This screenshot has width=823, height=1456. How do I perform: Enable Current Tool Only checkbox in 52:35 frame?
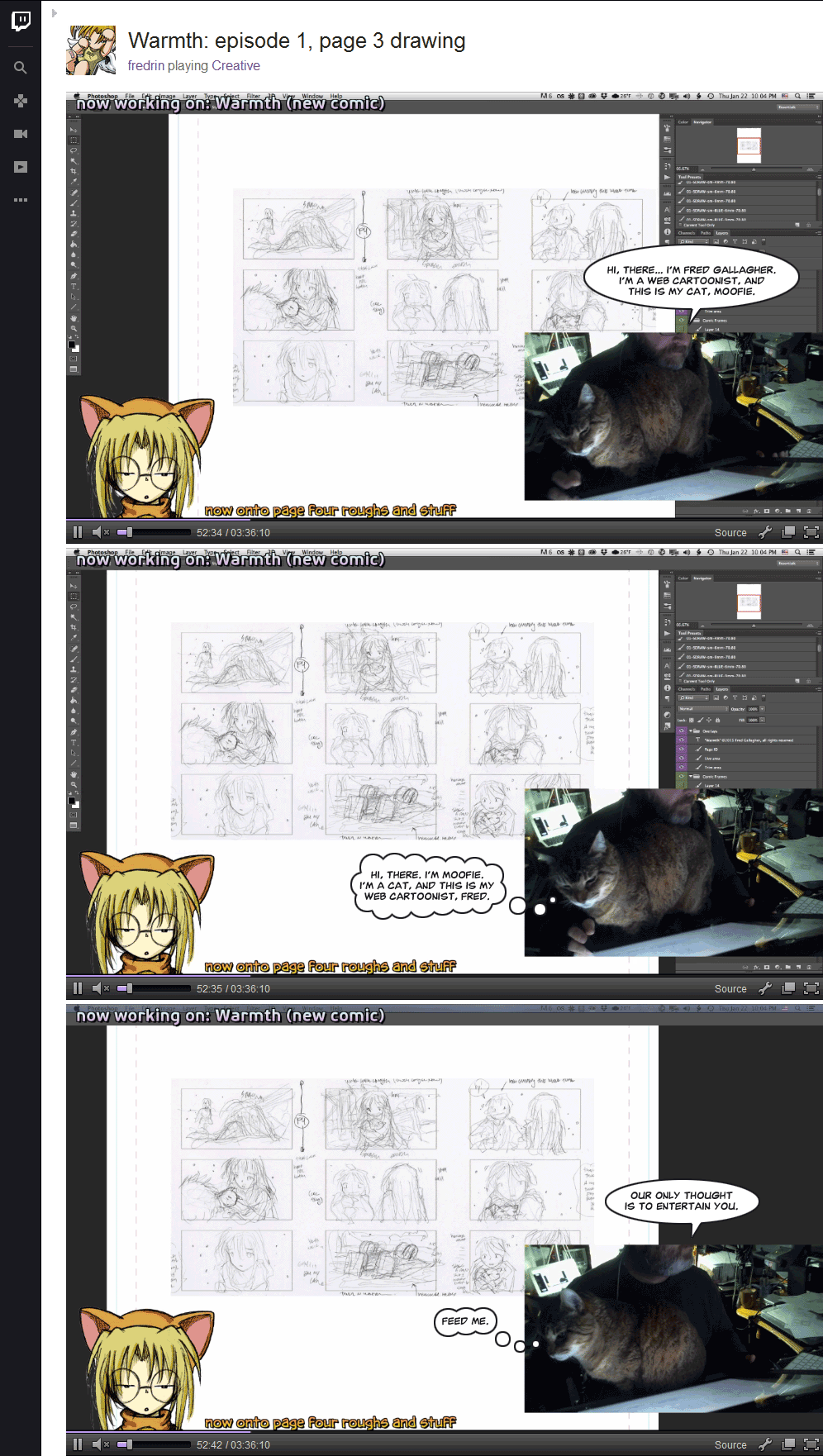coord(680,681)
